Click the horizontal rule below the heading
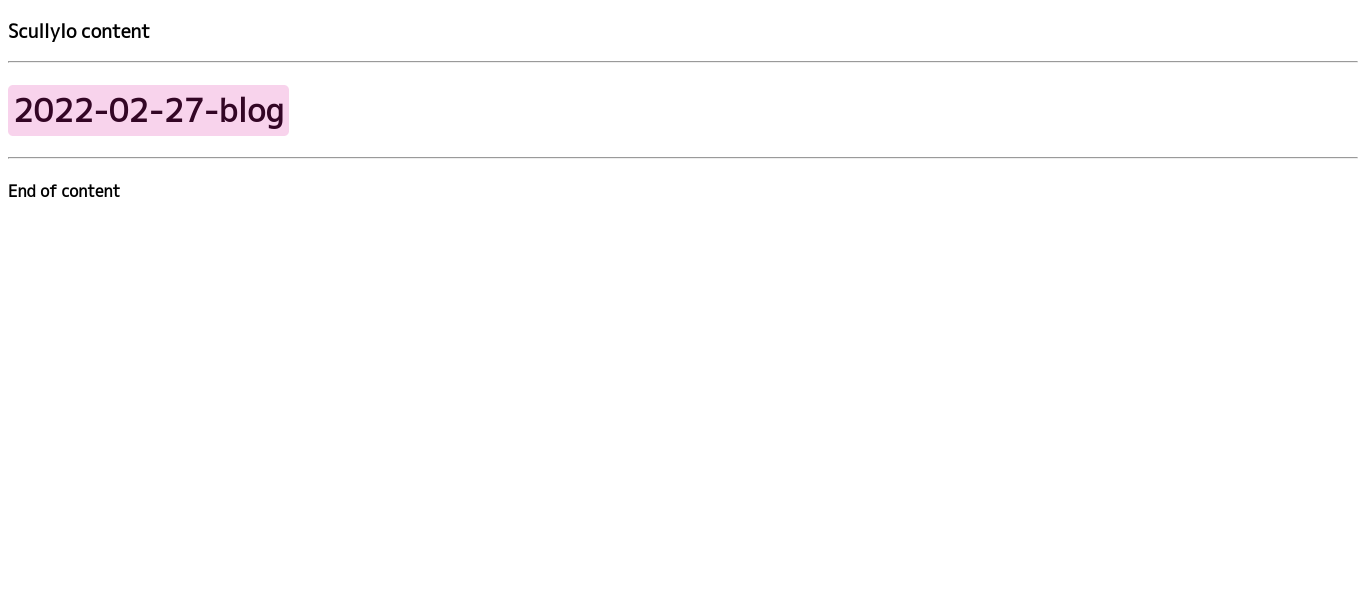1366x614 pixels. click(683, 157)
